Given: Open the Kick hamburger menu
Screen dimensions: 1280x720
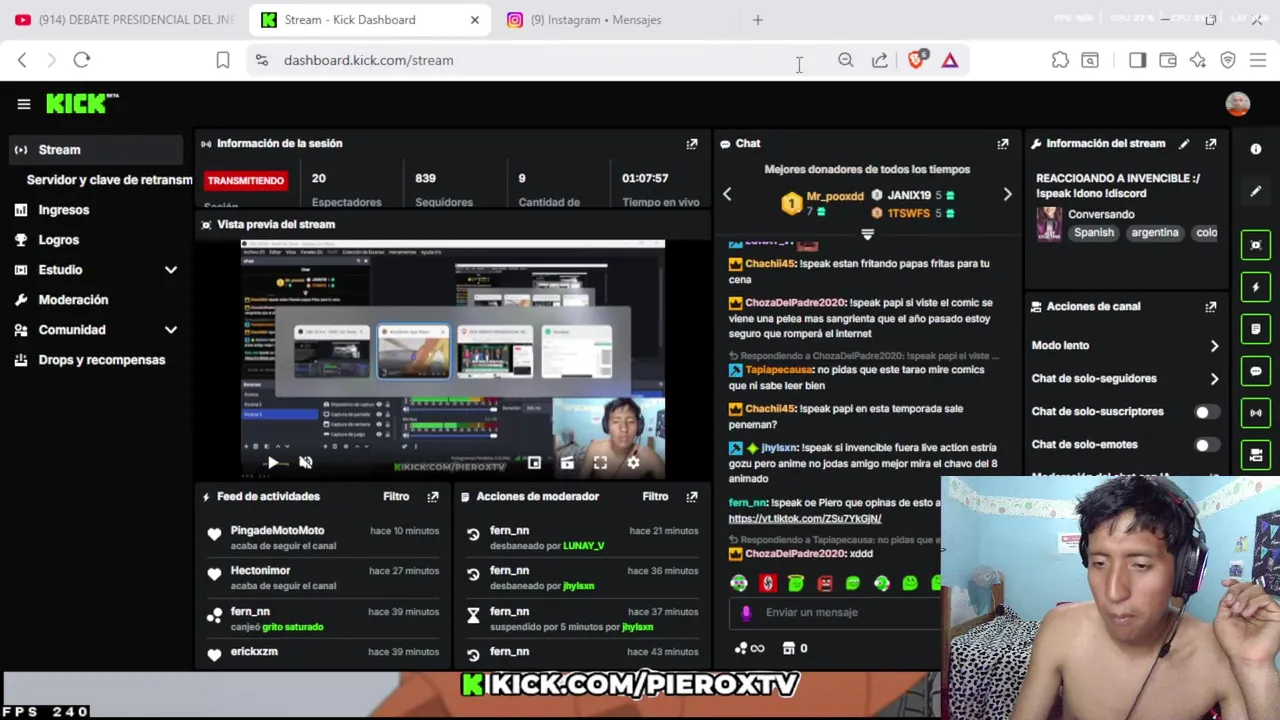Looking at the screenshot, I should click(x=24, y=104).
